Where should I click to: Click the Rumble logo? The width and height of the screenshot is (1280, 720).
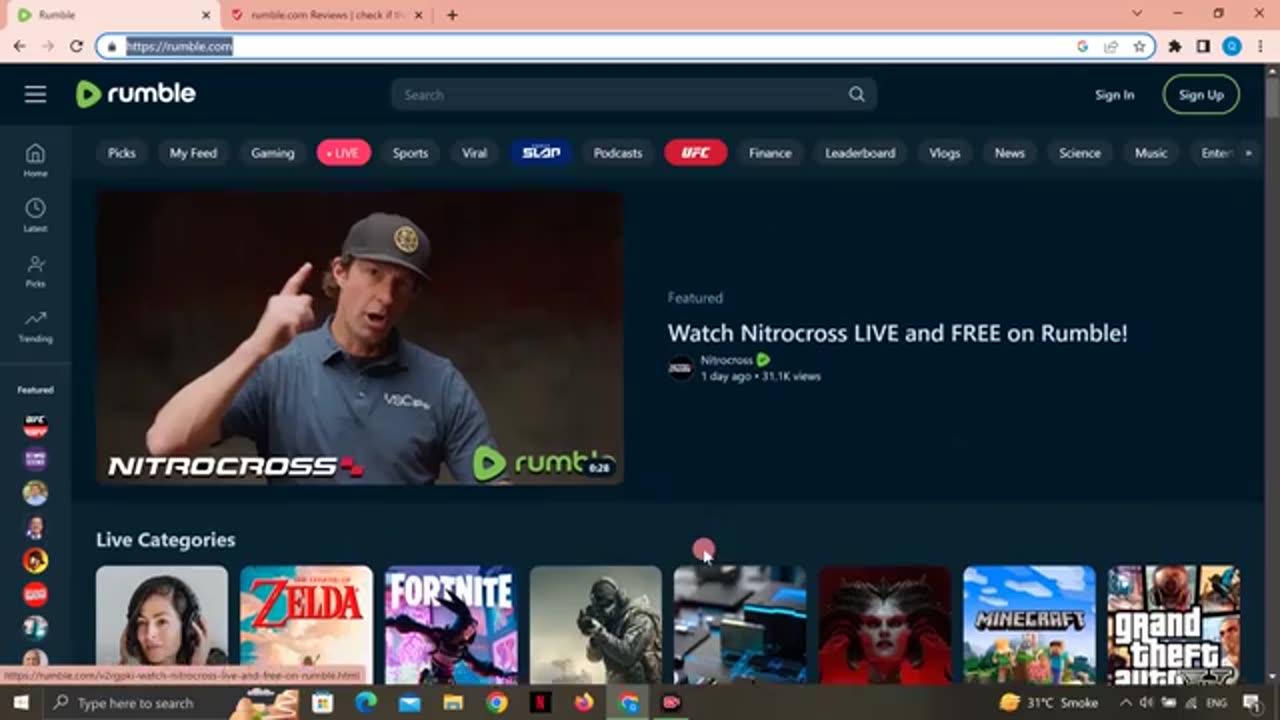136,94
